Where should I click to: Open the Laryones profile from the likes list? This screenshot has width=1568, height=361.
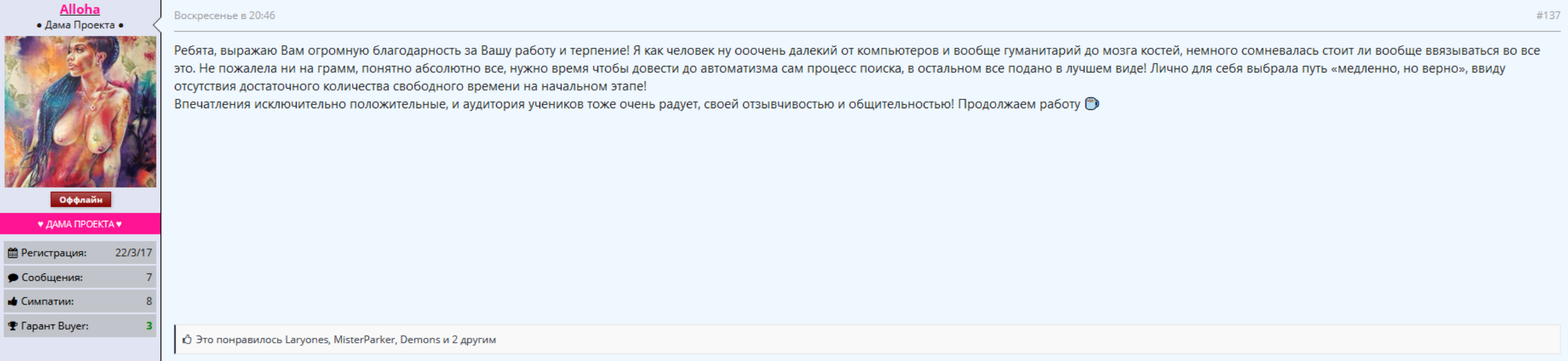[x=307, y=340]
